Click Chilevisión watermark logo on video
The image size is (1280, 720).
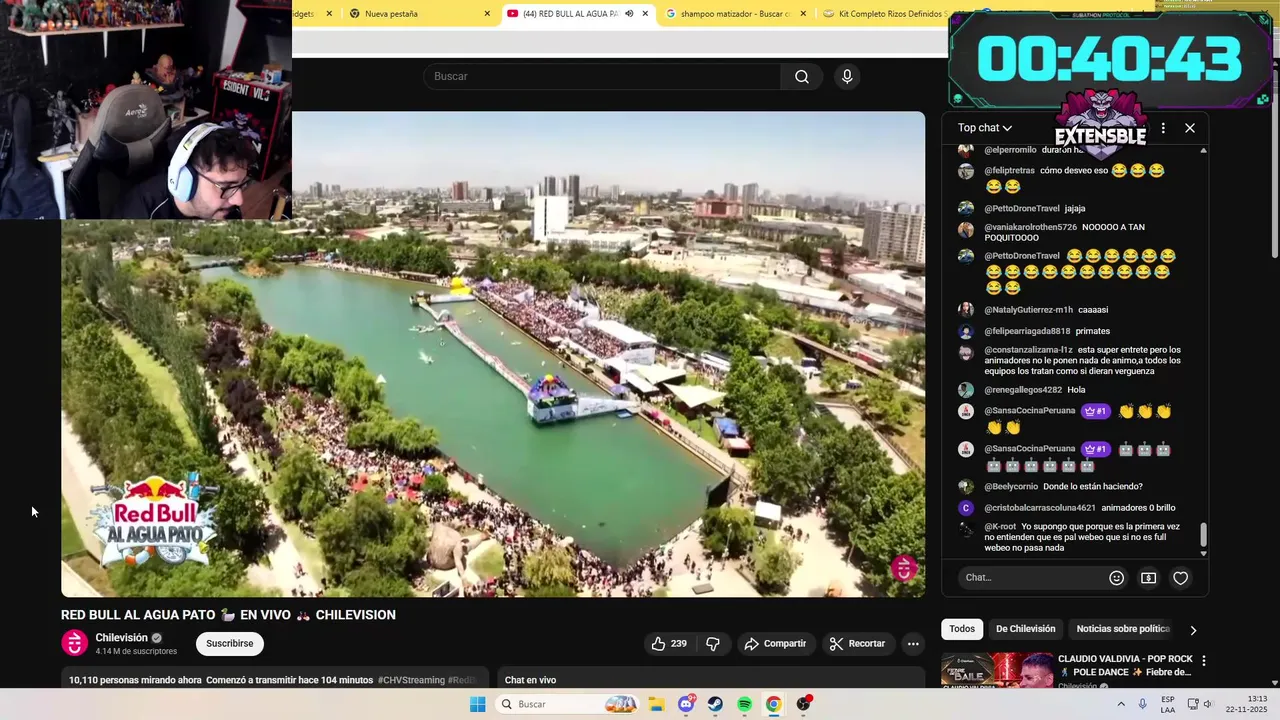(x=904, y=568)
